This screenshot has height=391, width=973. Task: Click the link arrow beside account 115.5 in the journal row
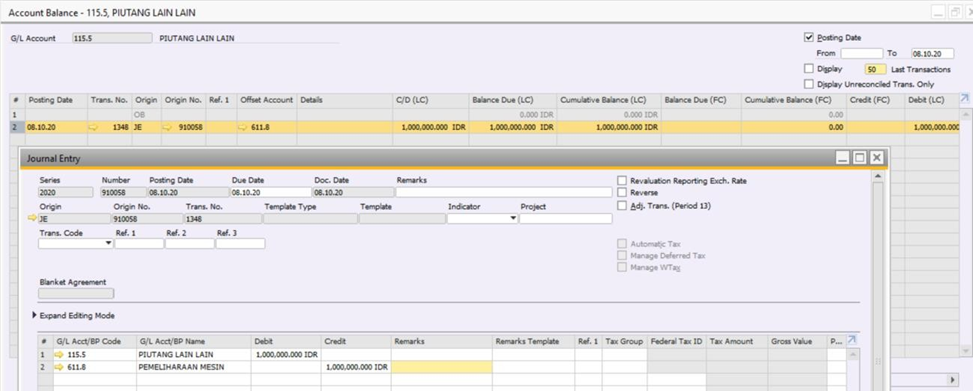59,354
